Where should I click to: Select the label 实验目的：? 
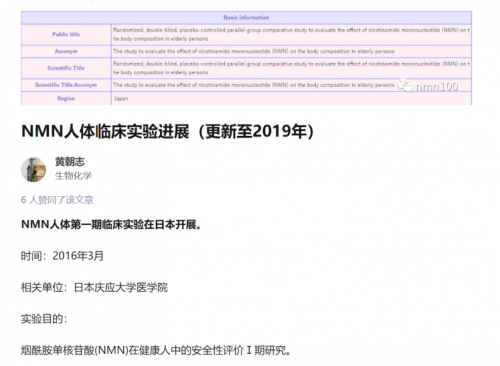point(44,319)
